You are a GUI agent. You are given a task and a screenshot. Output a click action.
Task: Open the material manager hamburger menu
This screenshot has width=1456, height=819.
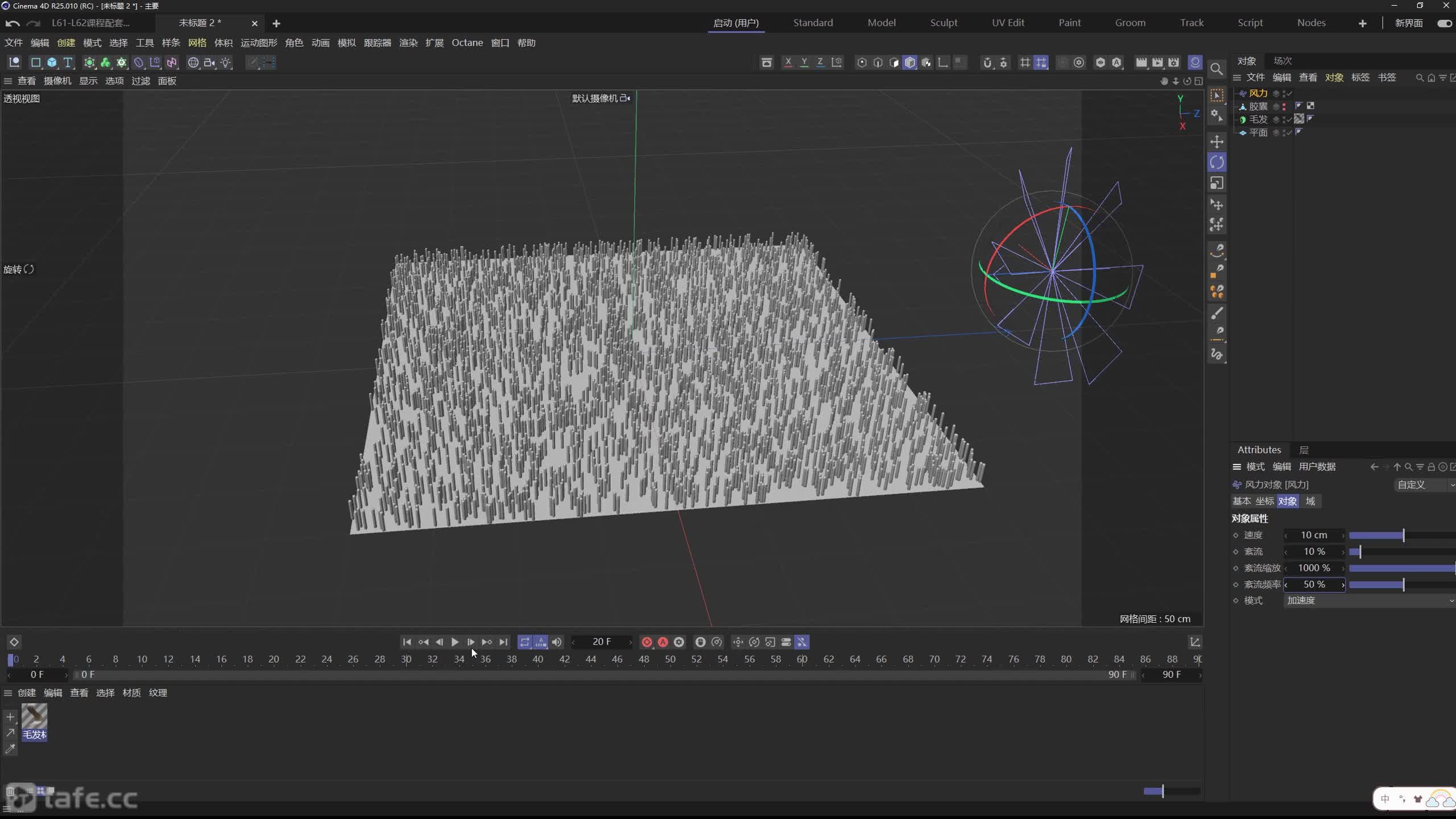[x=8, y=693]
